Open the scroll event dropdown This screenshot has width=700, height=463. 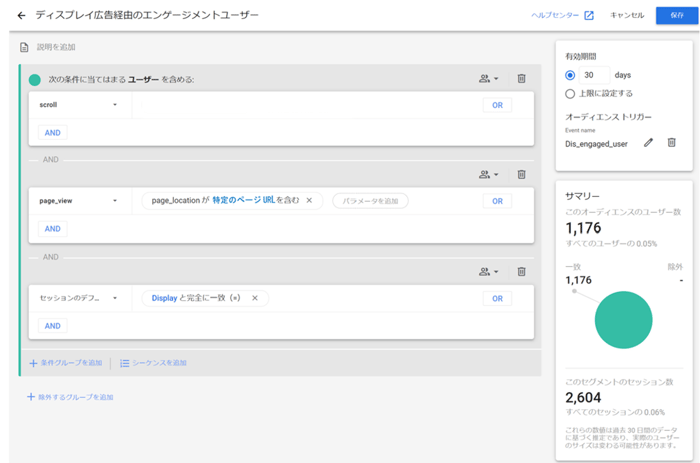pyautogui.click(x=115, y=105)
